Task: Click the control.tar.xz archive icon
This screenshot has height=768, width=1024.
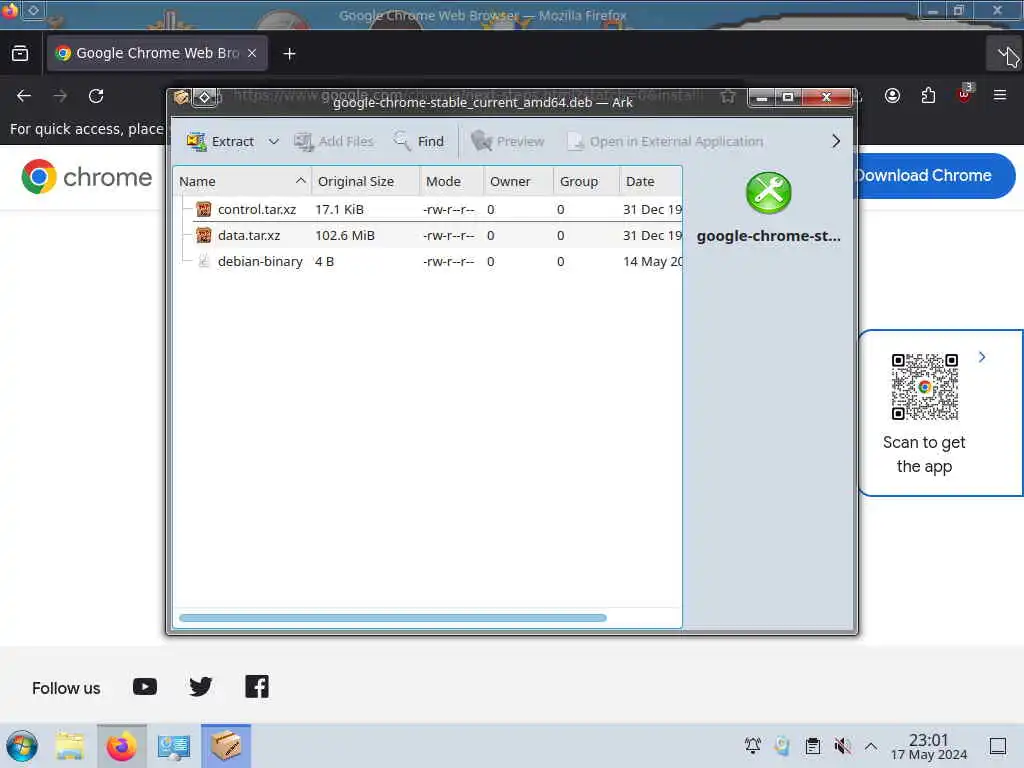Action: [x=204, y=209]
